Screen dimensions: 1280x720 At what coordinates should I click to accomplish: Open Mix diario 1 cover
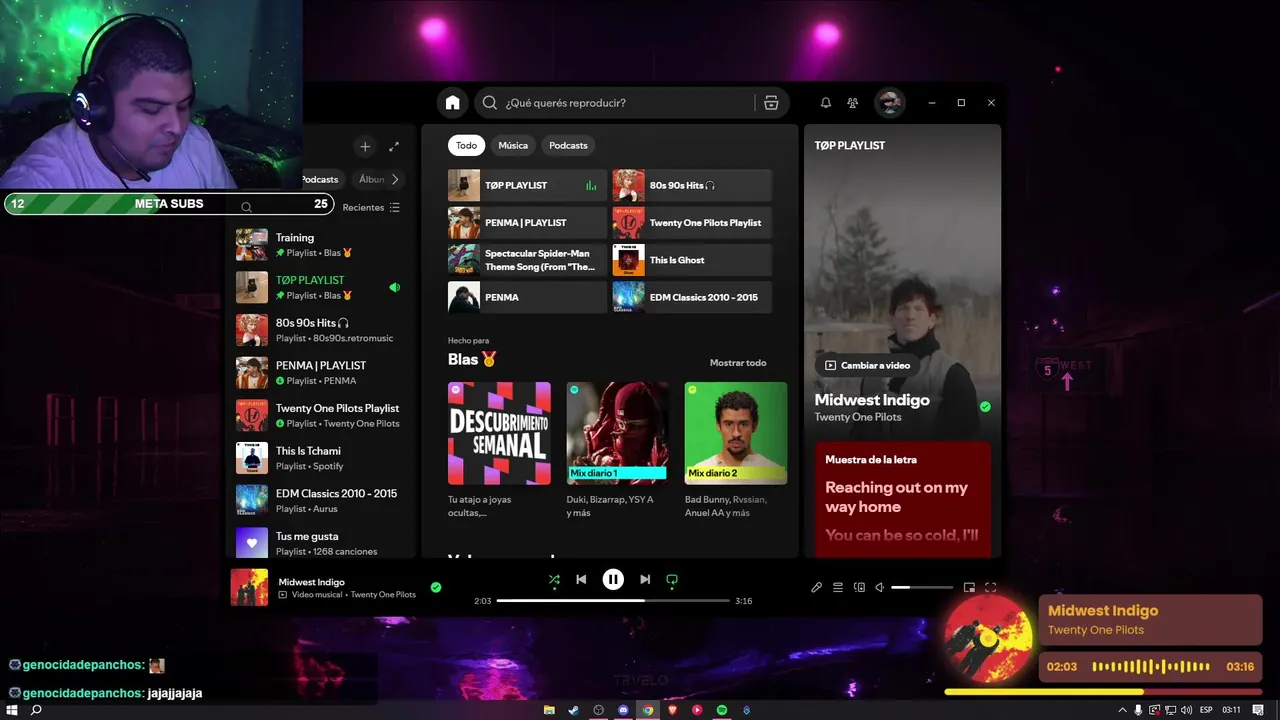click(617, 433)
